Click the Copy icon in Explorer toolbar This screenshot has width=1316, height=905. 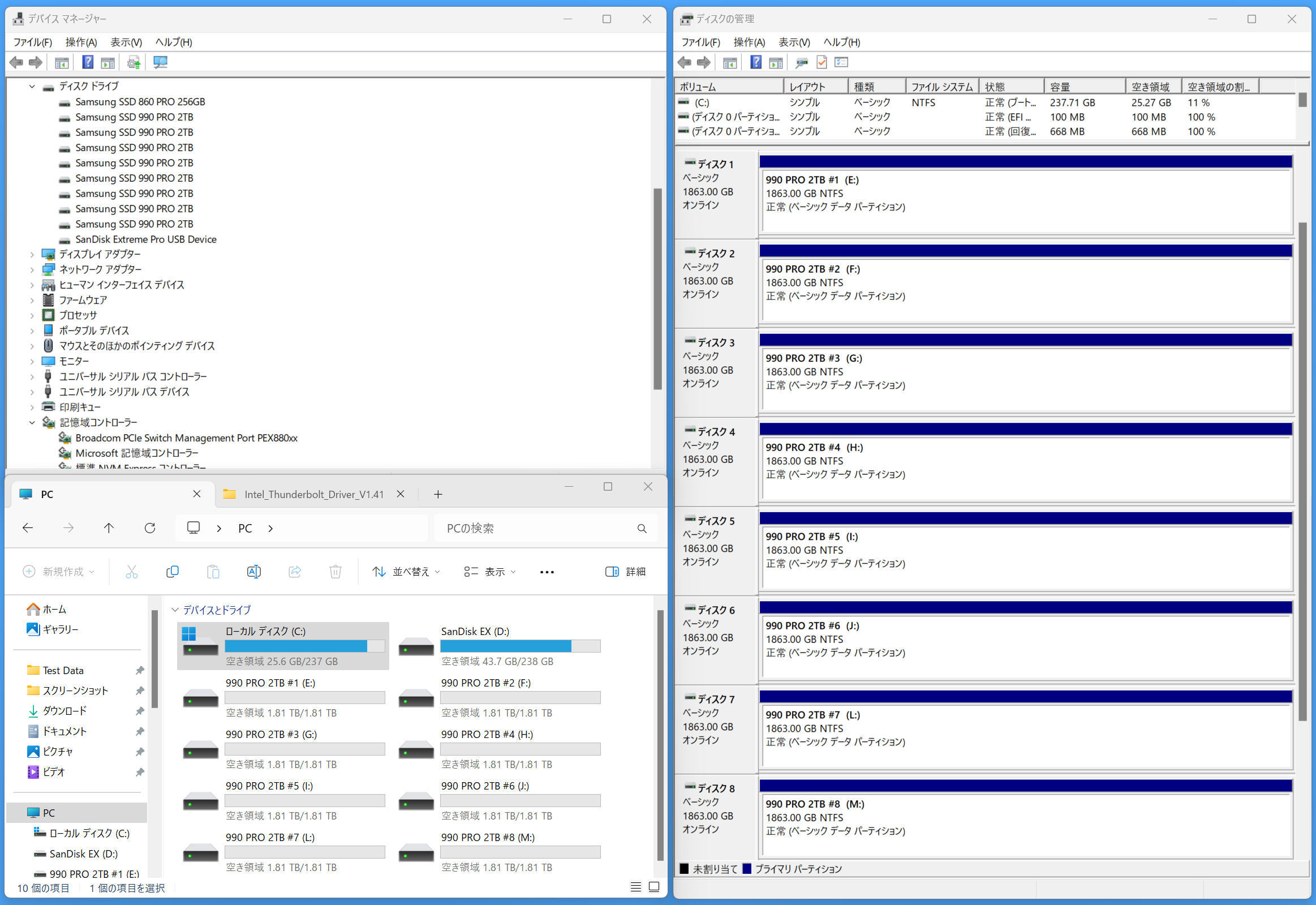[173, 572]
